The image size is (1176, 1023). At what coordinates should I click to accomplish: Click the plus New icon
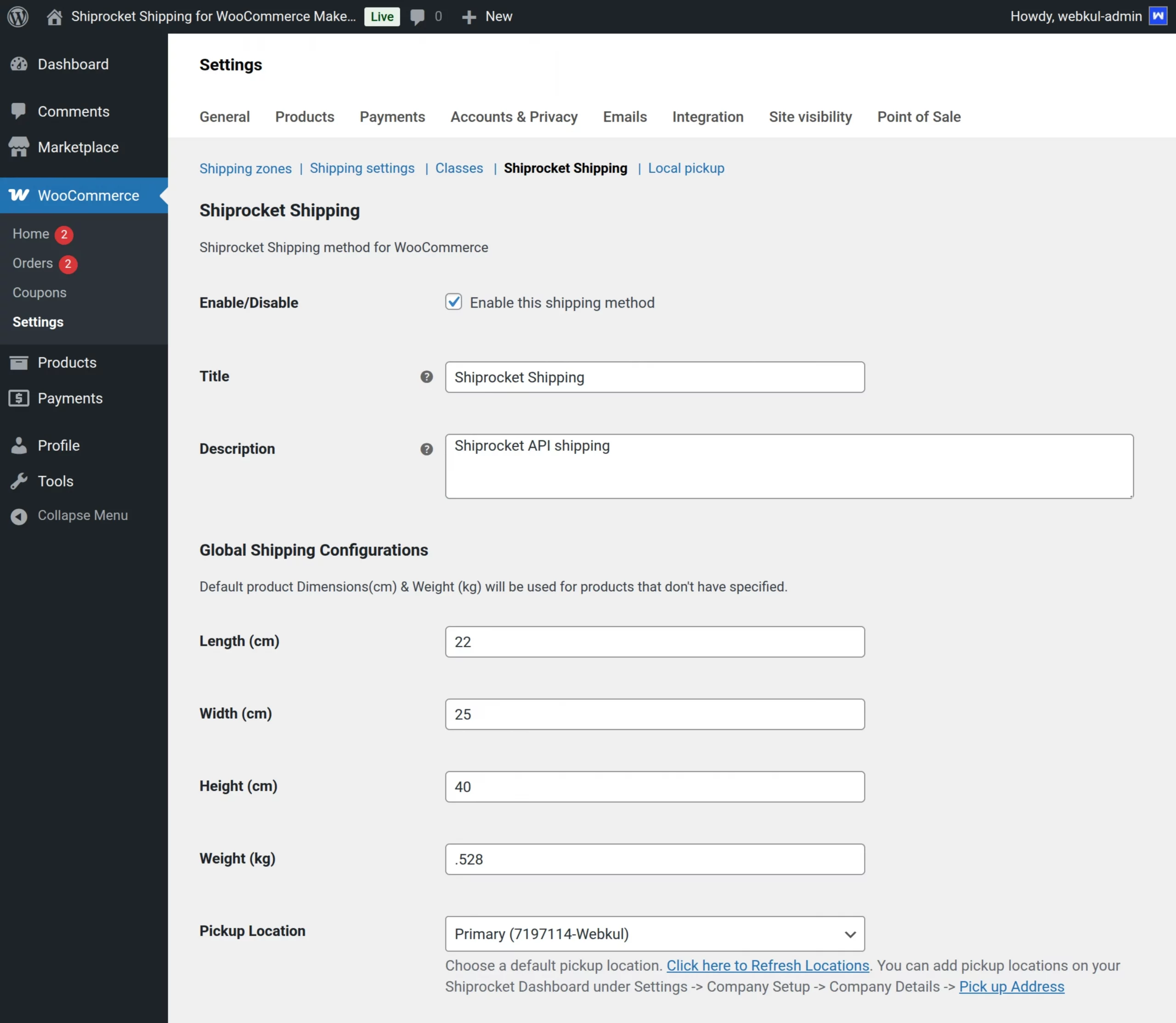(x=469, y=17)
